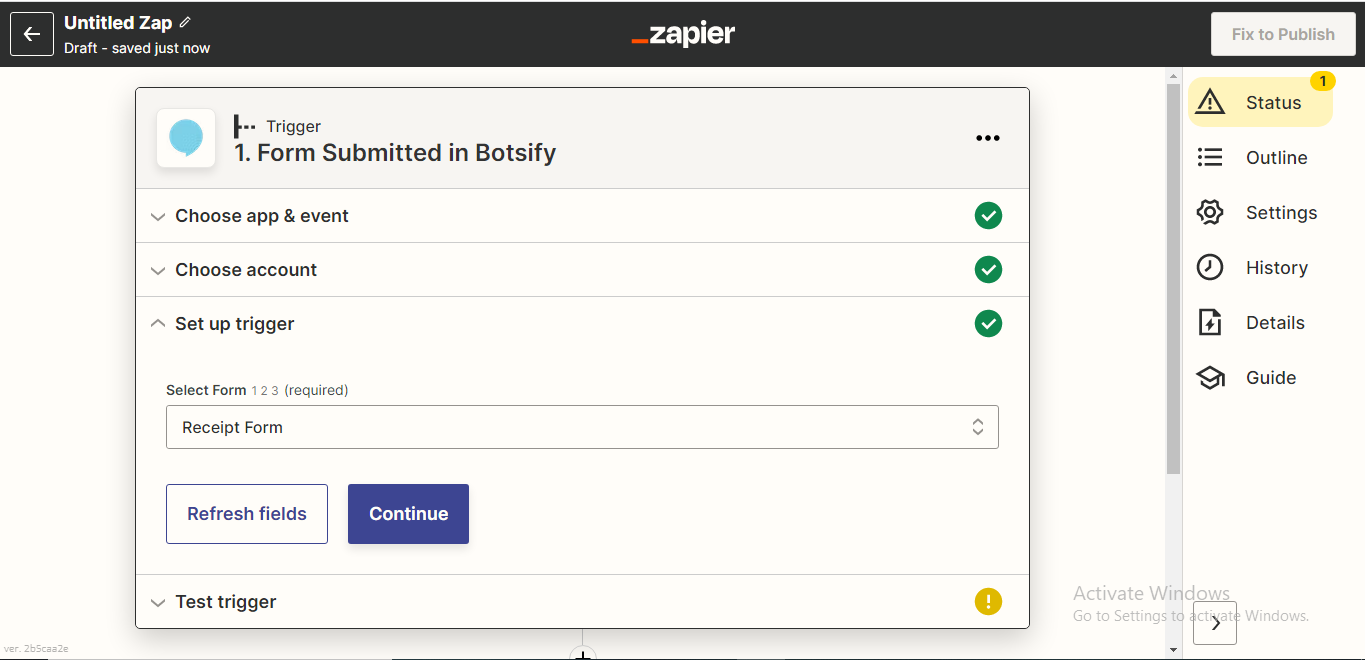
Task: Click the Continue button
Action: 408,514
